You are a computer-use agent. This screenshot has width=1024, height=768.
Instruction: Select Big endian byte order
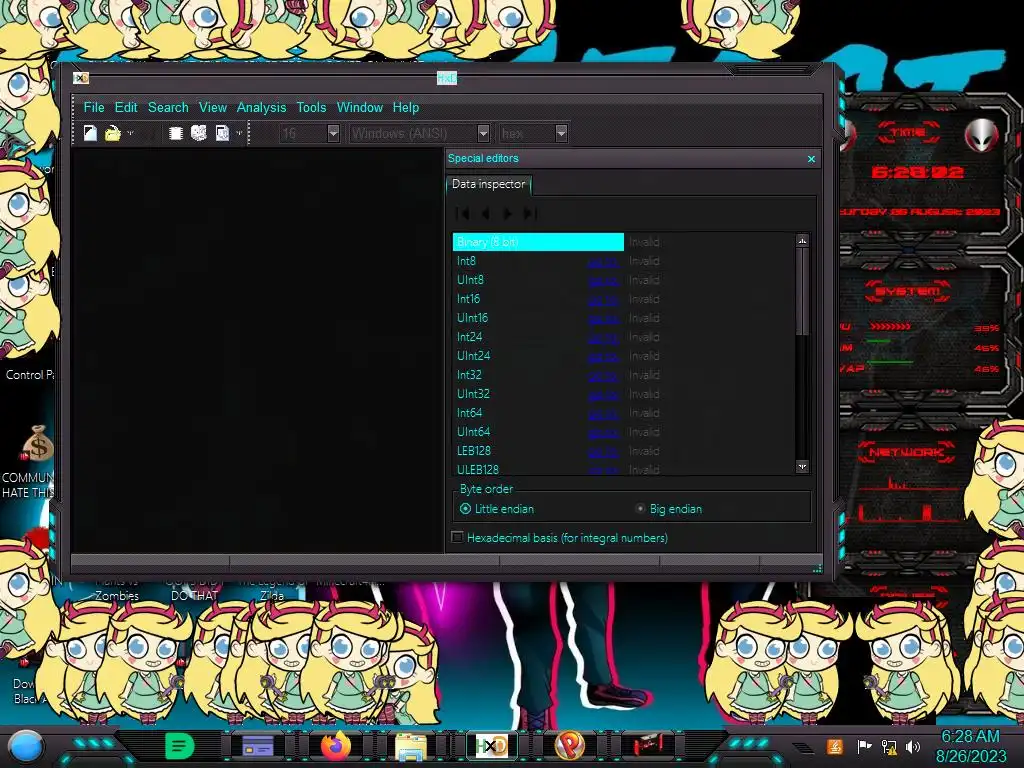coord(669,509)
